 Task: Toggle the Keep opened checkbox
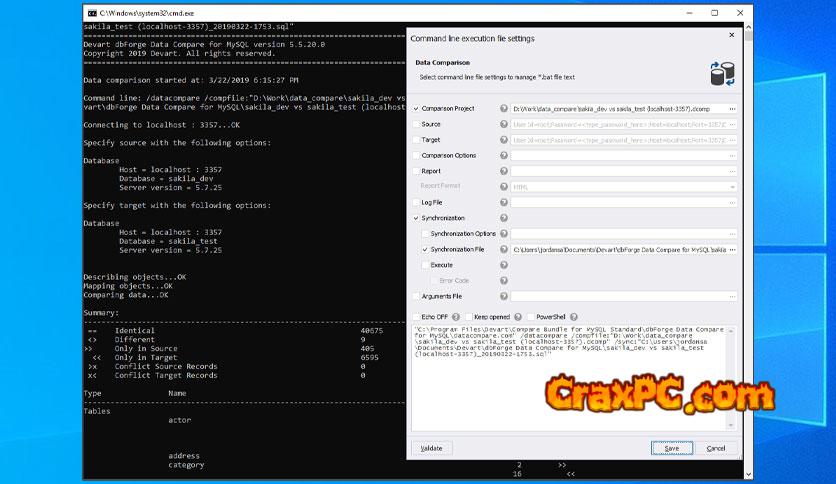pyautogui.click(x=468, y=316)
